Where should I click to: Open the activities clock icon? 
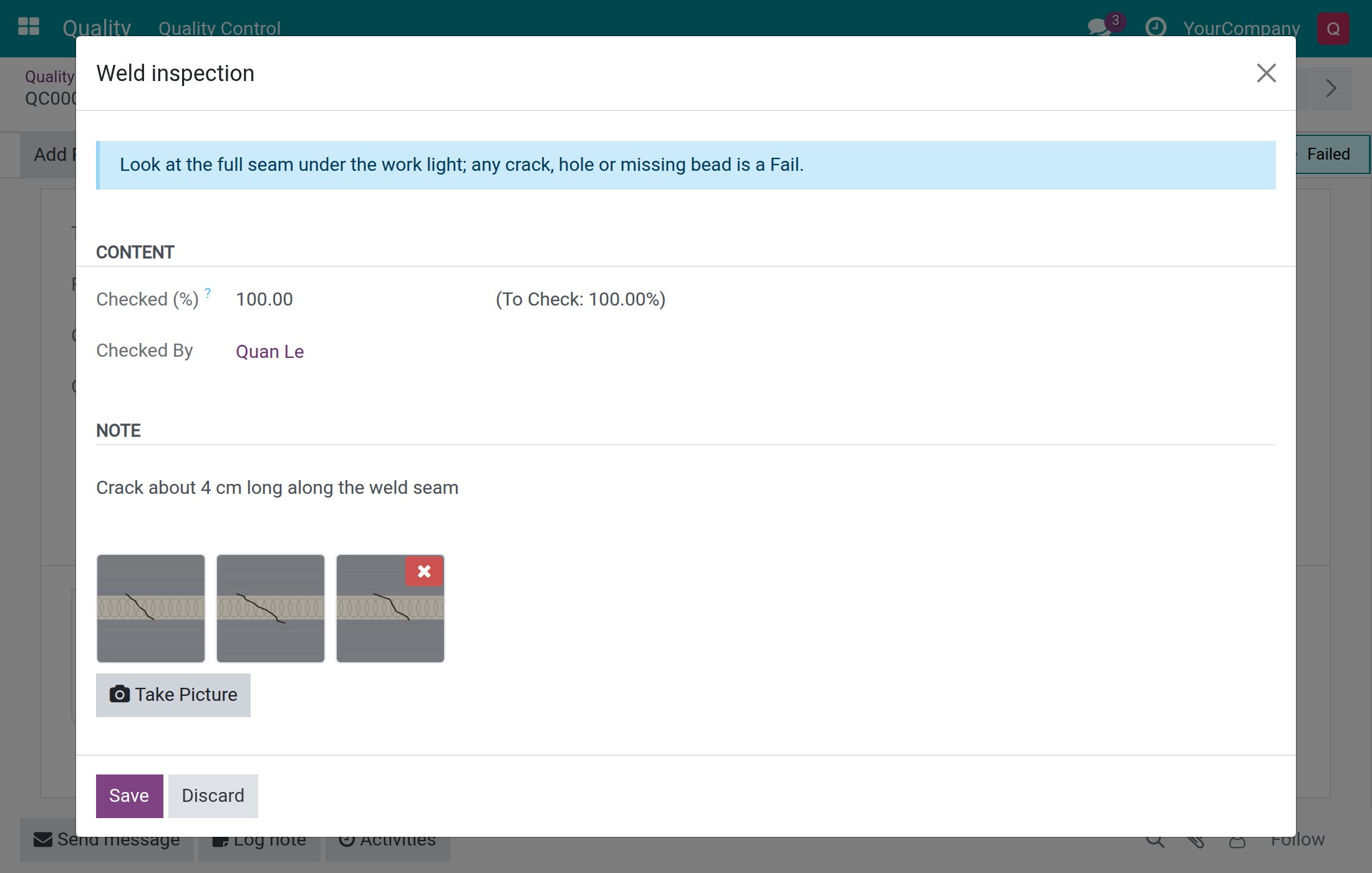tap(1156, 27)
